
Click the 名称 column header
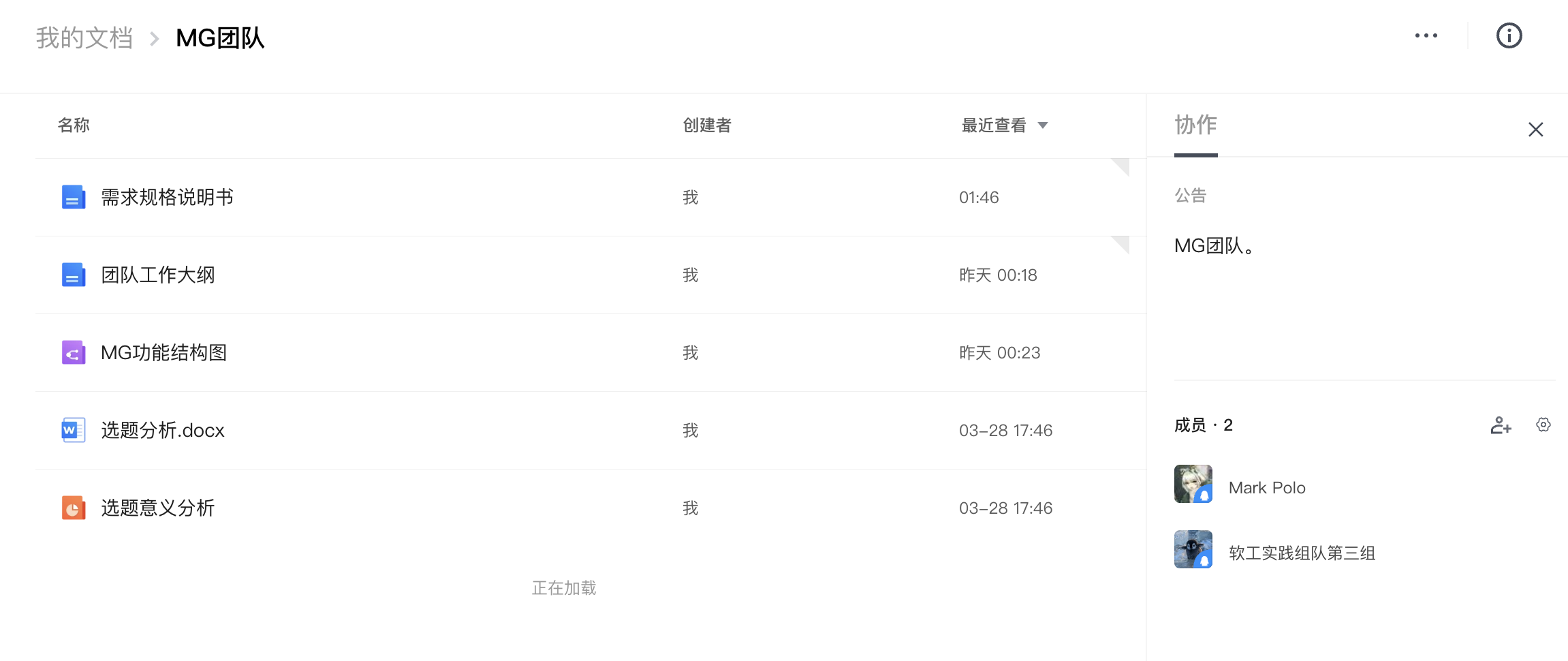click(74, 125)
